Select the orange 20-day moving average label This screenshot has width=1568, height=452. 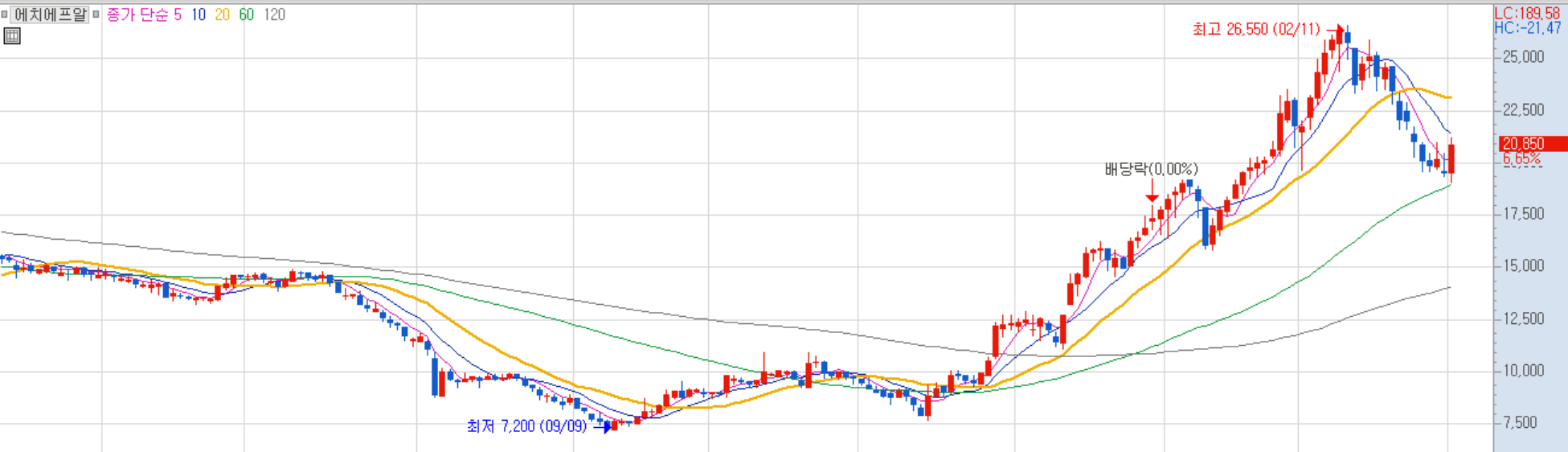(x=223, y=14)
